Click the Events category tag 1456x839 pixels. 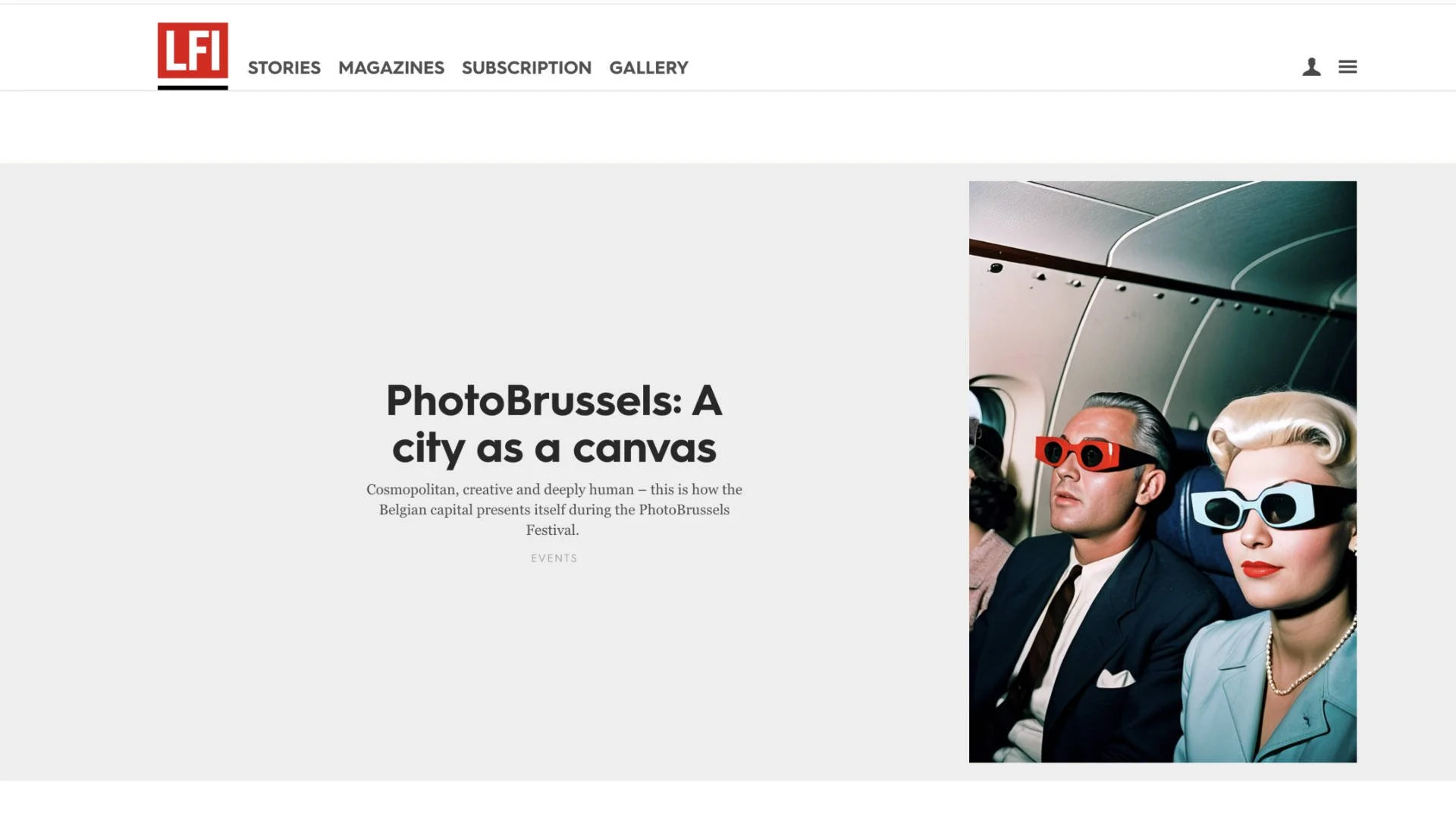pyautogui.click(x=554, y=558)
